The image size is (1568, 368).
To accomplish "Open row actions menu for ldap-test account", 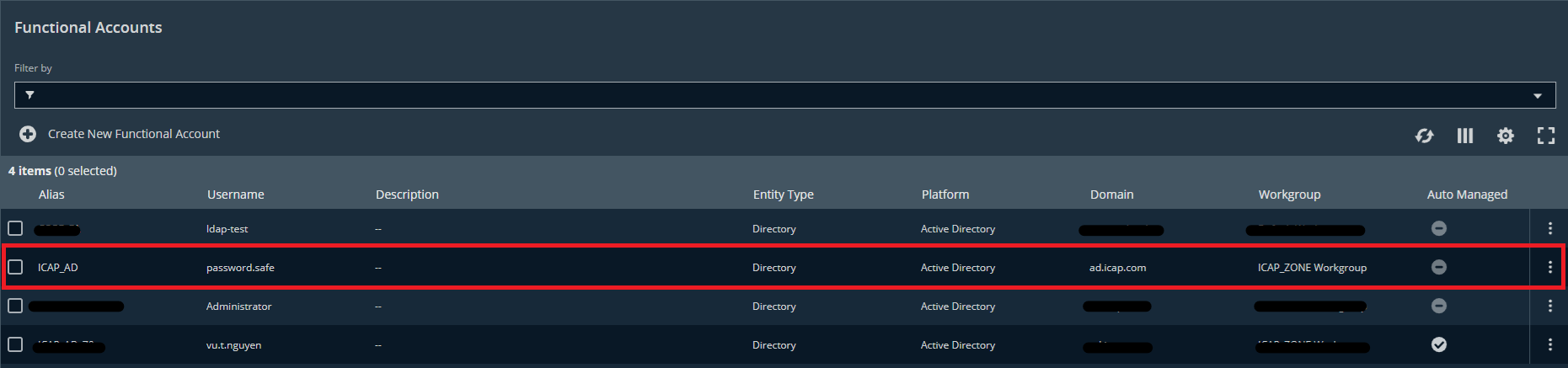I will [x=1549, y=228].
